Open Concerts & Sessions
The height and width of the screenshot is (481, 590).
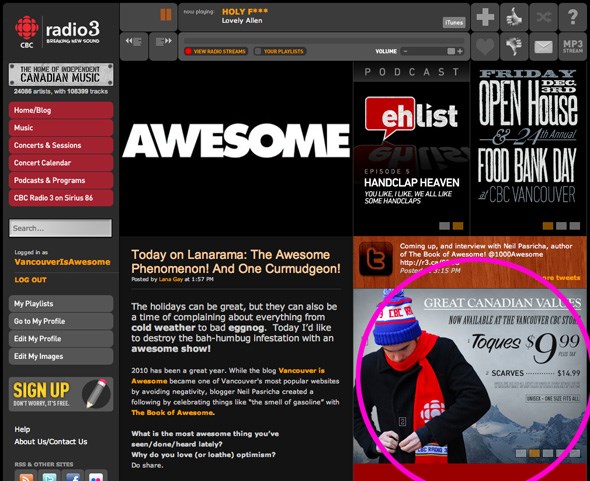point(61,145)
